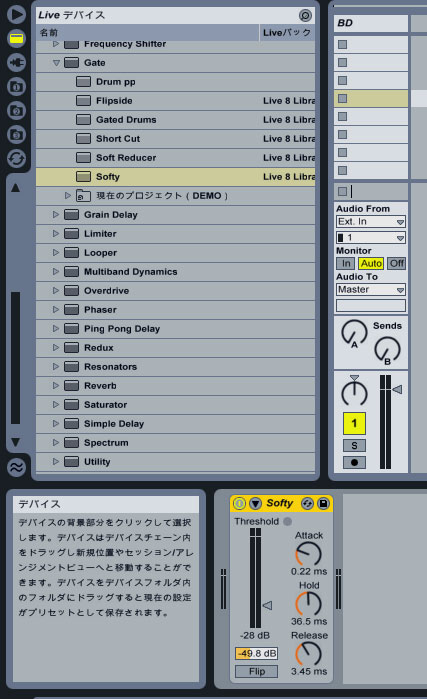Open File Browser 1 in sidebar
427x699 pixels.
click(x=16, y=86)
